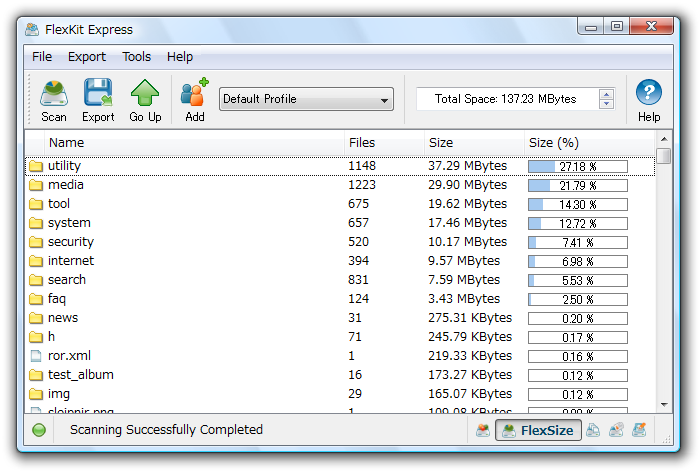
Task: Click the vertical scrollbar thumb
Action: pyautogui.click(x=664, y=156)
